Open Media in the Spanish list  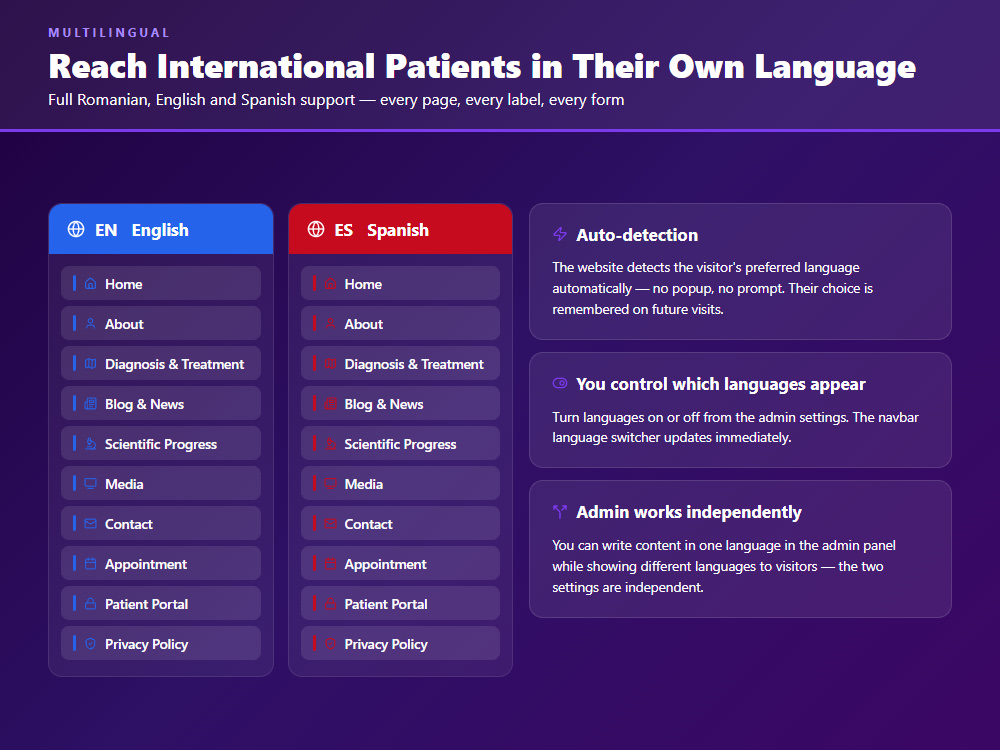point(401,483)
